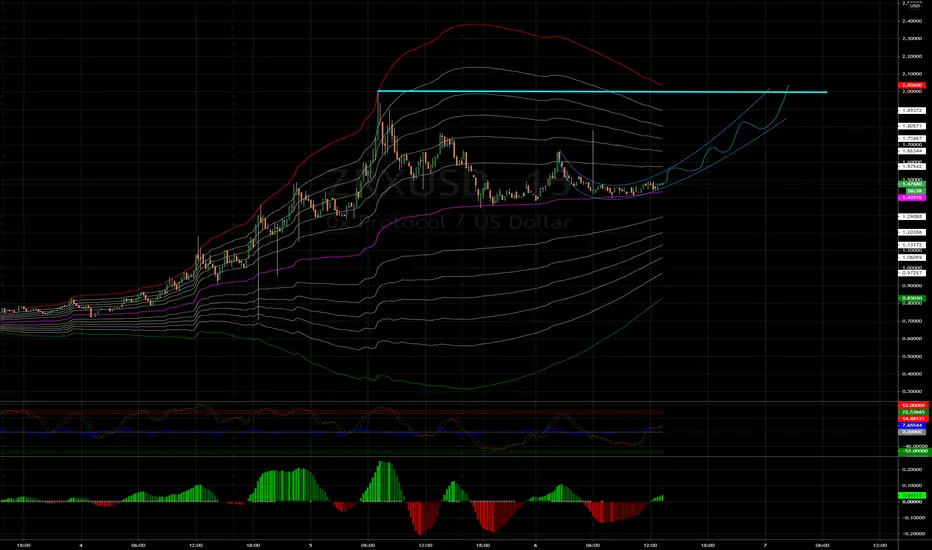
Task: Click the 1.89372 band price label
Action: [x=912, y=111]
